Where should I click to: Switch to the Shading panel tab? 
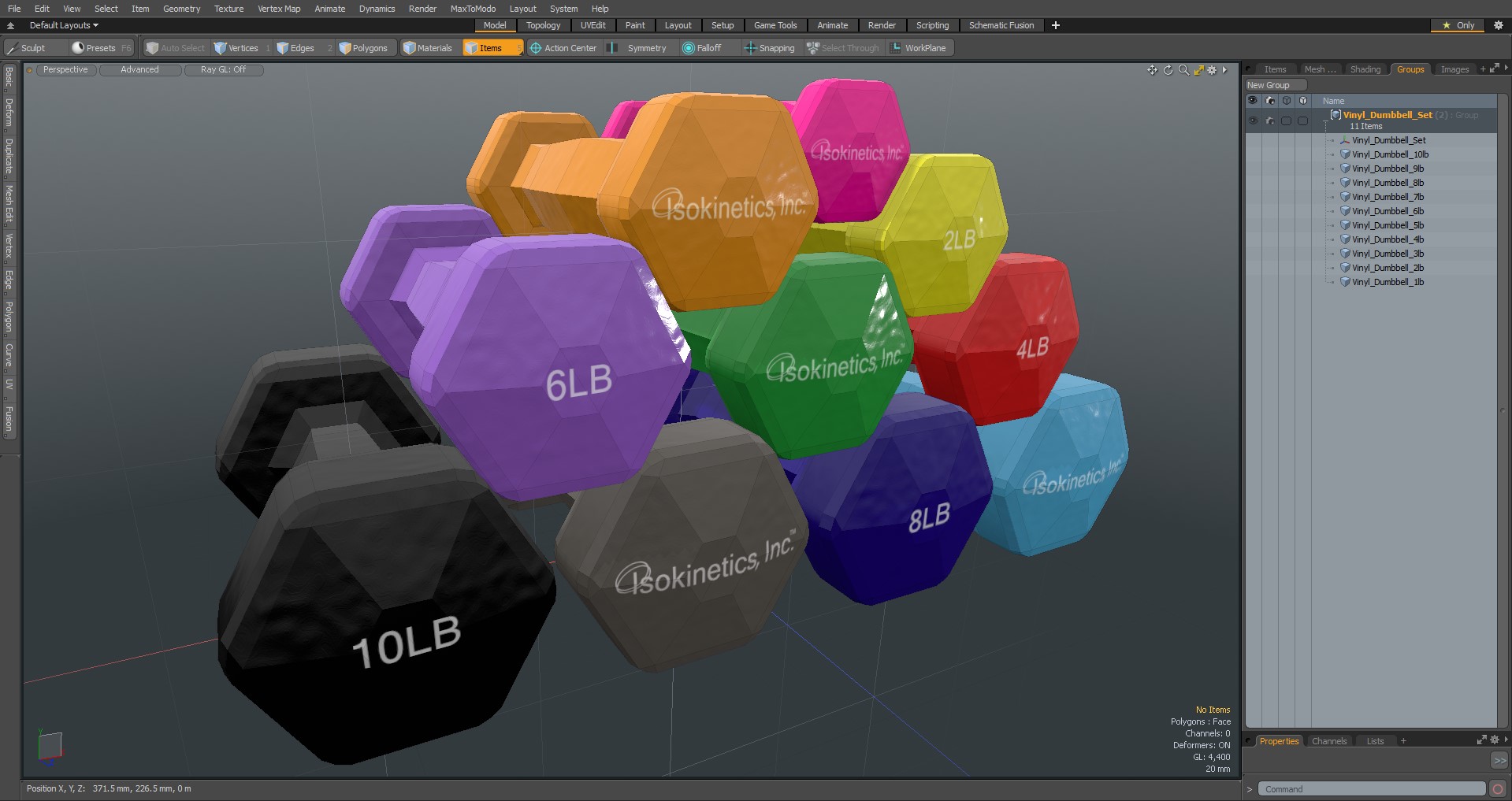pyautogui.click(x=1365, y=69)
